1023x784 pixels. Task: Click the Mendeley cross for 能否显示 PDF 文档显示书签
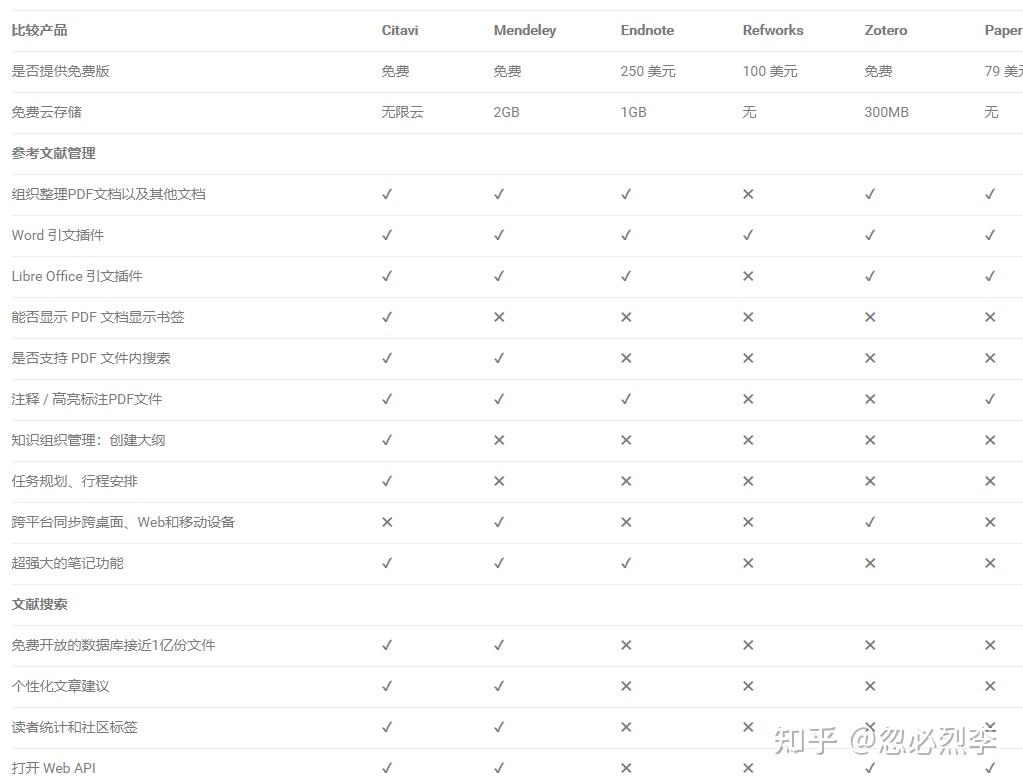coord(499,317)
